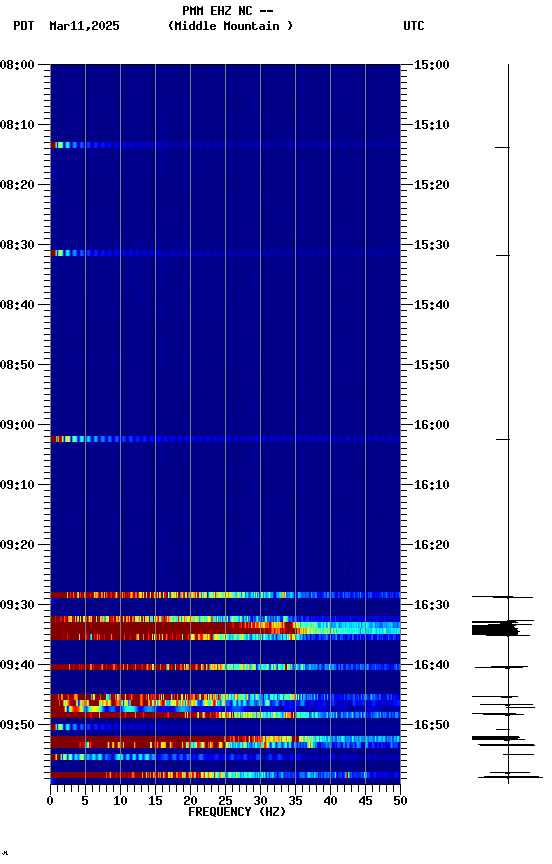Click the '15:50' UTC time label
Viewport: 552px width, 864px height.
[x=432, y=365]
